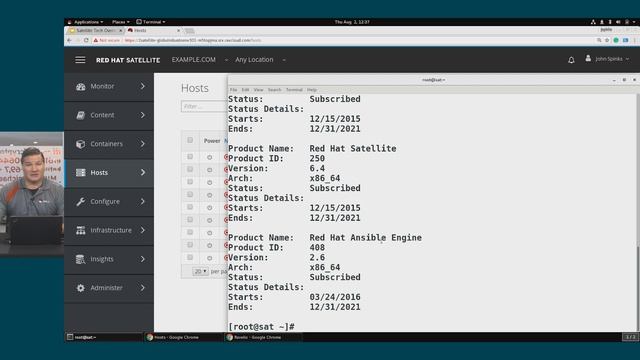Open the clock and calendar in the top panel

tap(352, 22)
